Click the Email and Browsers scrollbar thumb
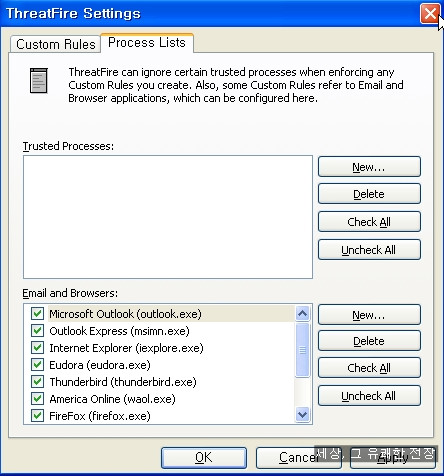This screenshot has width=444, height=476. tap(303, 350)
